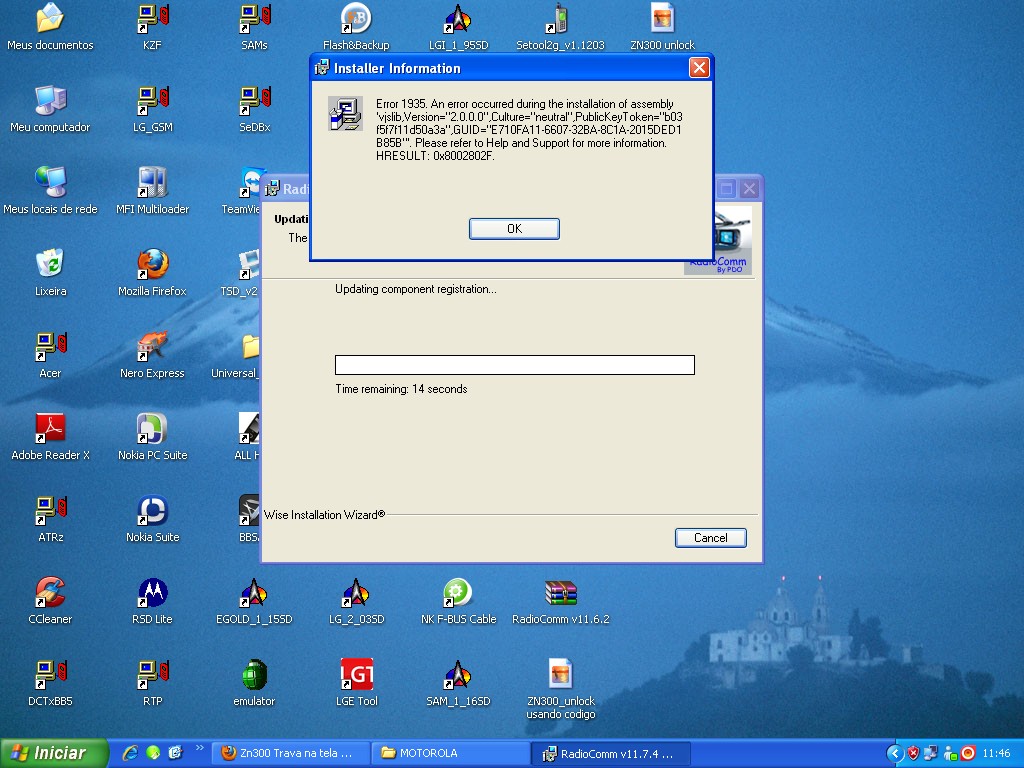Select the Flash&Backup desktop icon

(x=356, y=26)
